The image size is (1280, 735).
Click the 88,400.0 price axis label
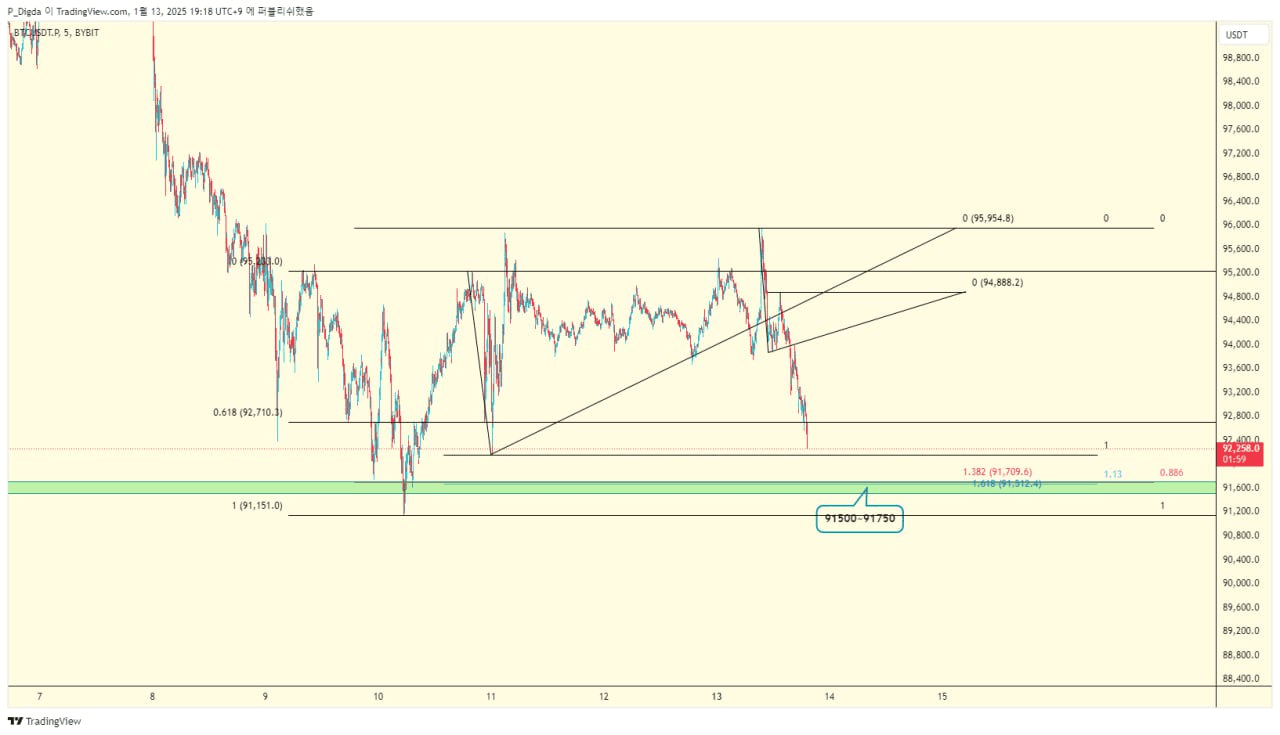coord(1240,679)
